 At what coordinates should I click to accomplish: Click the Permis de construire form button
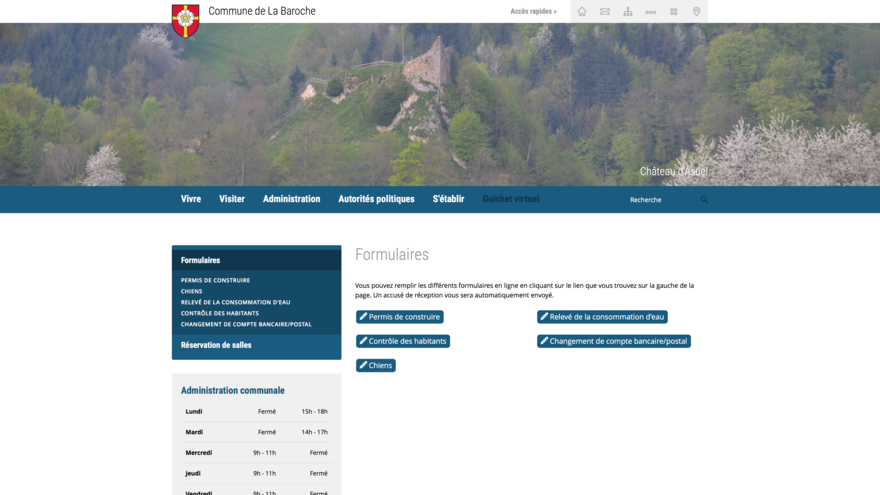pyautogui.click(x=400, y=317)
